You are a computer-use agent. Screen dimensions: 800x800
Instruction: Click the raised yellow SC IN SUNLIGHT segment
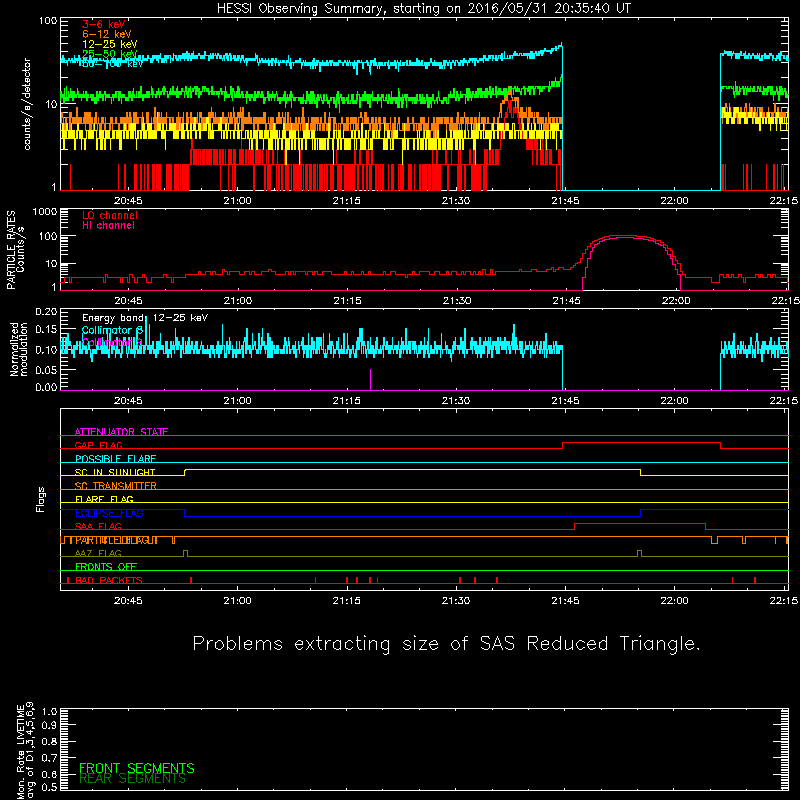point(412,470)
